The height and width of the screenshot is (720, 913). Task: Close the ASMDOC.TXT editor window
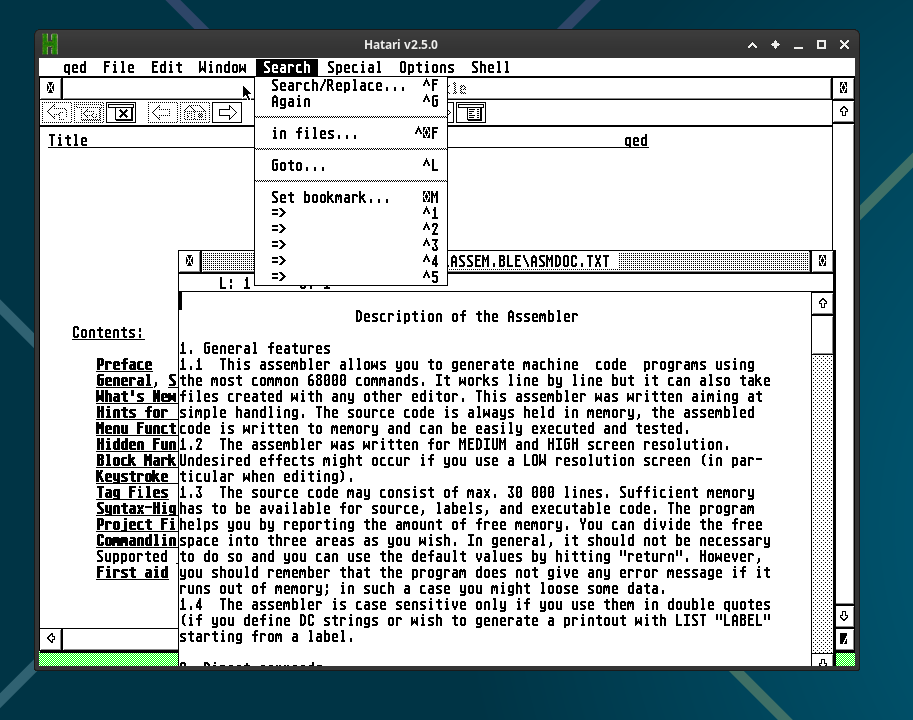click(189, 261)
